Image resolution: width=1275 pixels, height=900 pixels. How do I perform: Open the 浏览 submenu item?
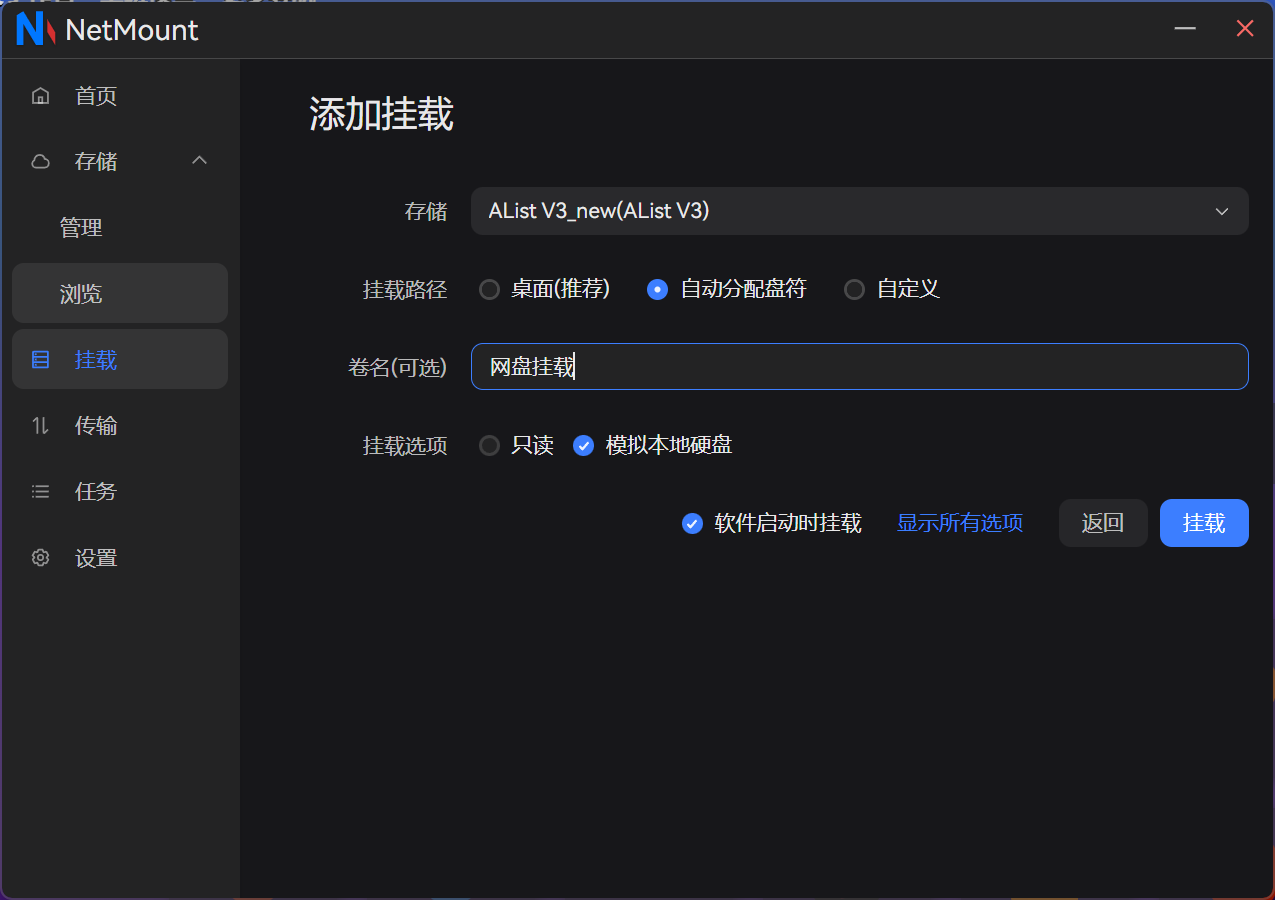point(81,294)
